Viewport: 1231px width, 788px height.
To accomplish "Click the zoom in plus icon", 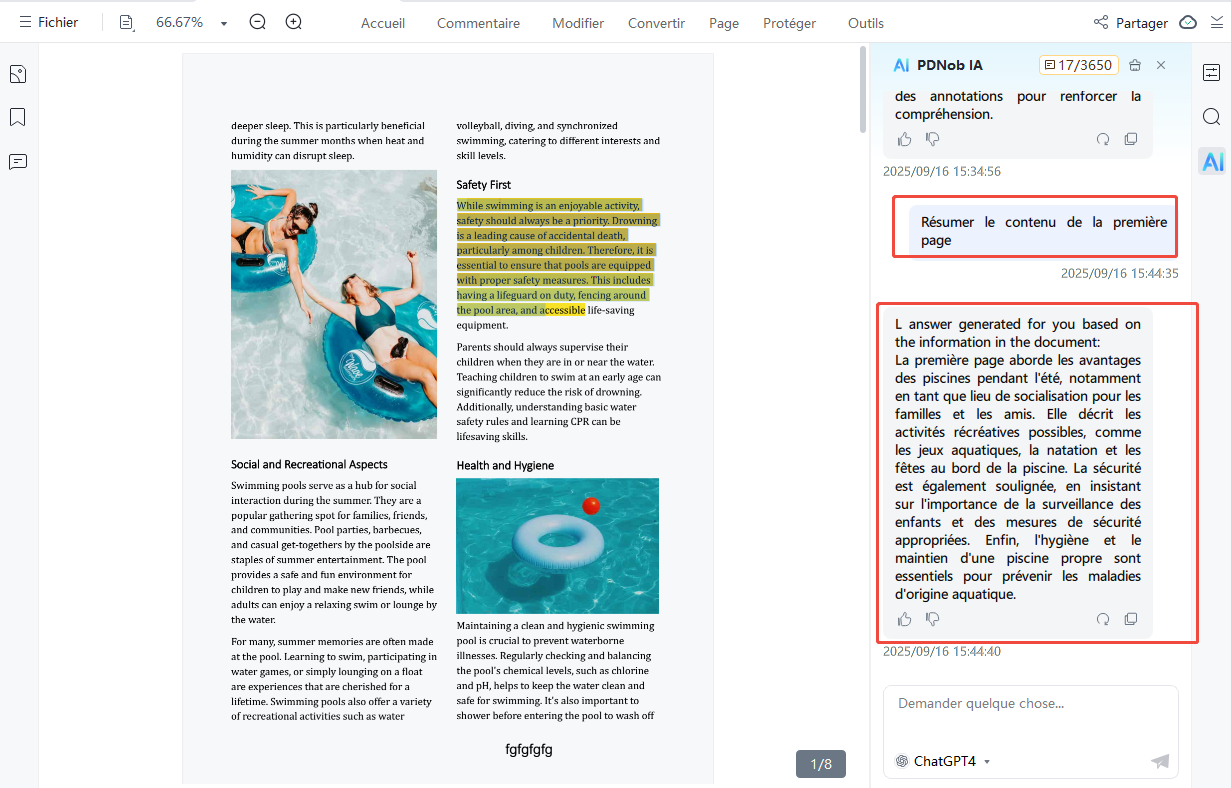I will [x=294, y=22].
